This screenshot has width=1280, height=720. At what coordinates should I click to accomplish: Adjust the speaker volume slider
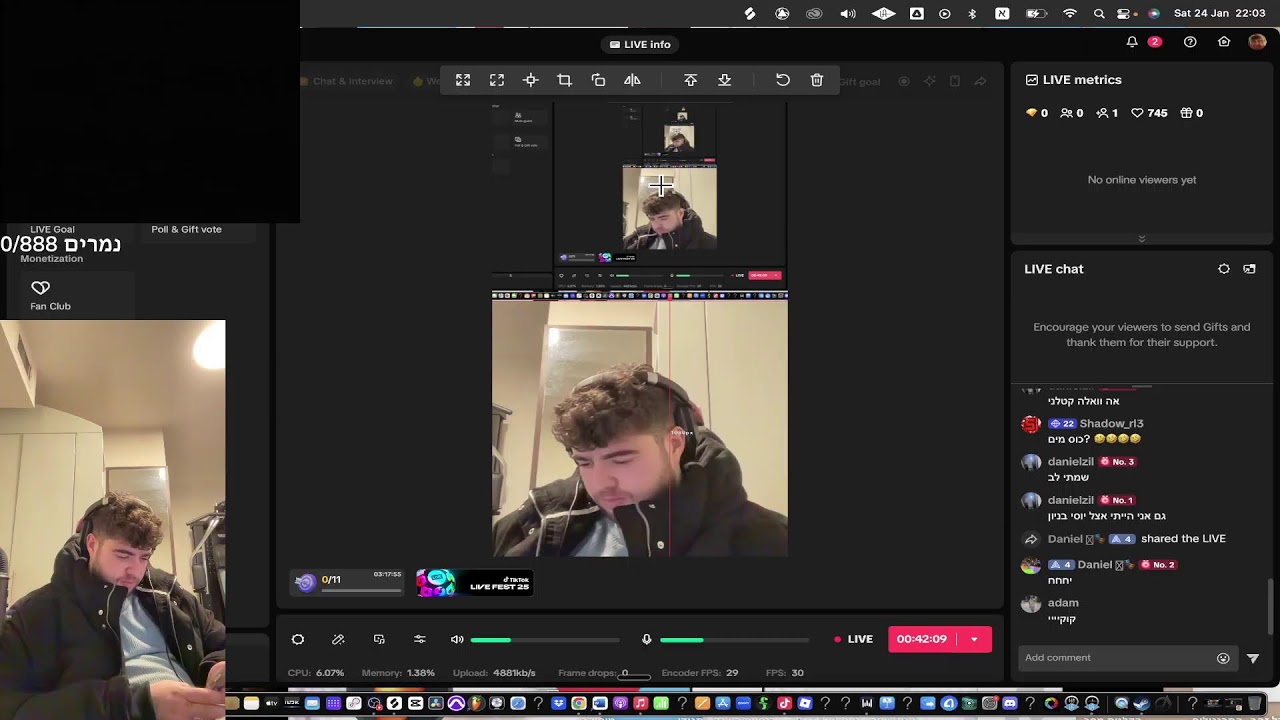tap(545, 639)
